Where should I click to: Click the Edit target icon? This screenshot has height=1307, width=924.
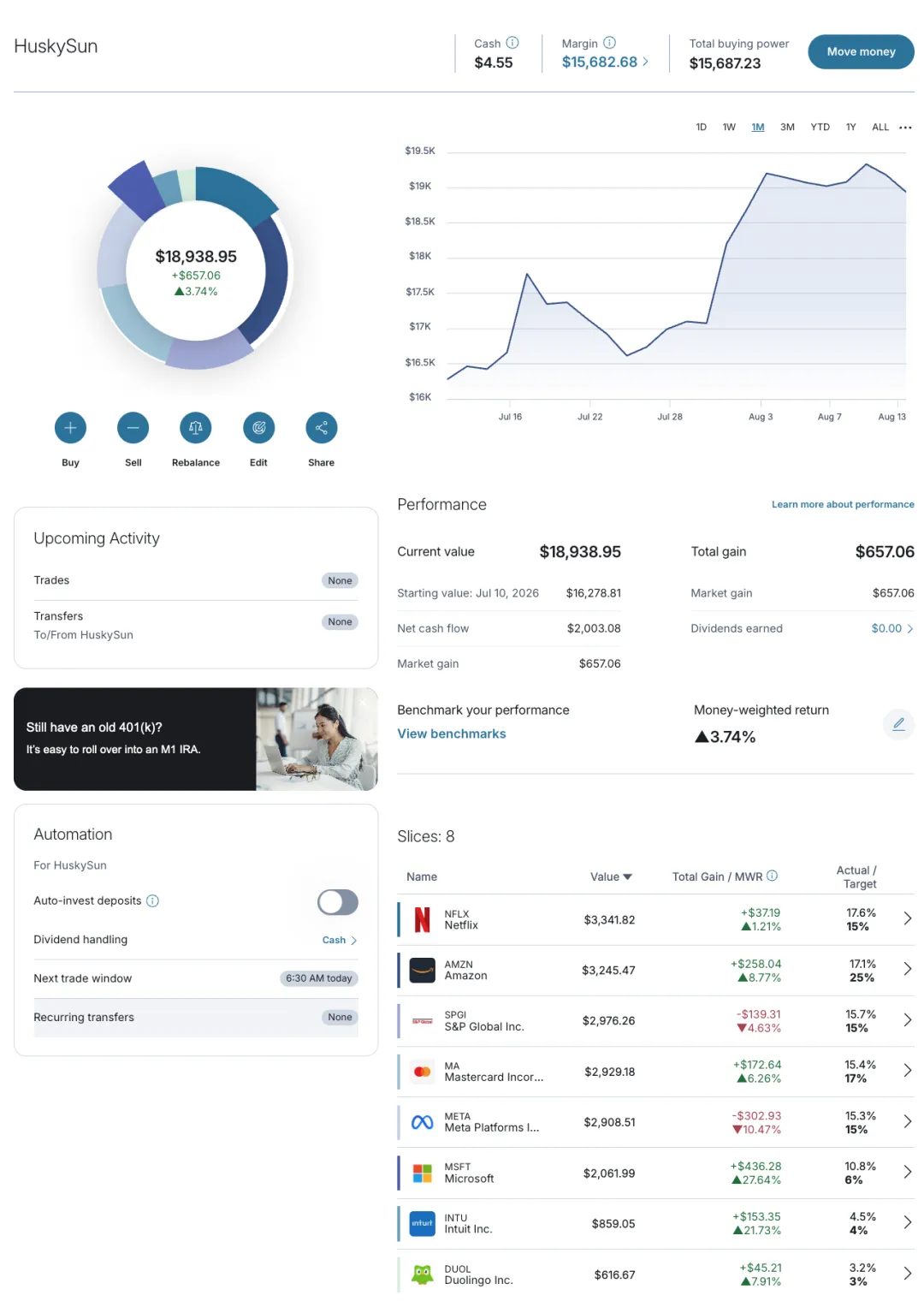click(x=258, y=428)
